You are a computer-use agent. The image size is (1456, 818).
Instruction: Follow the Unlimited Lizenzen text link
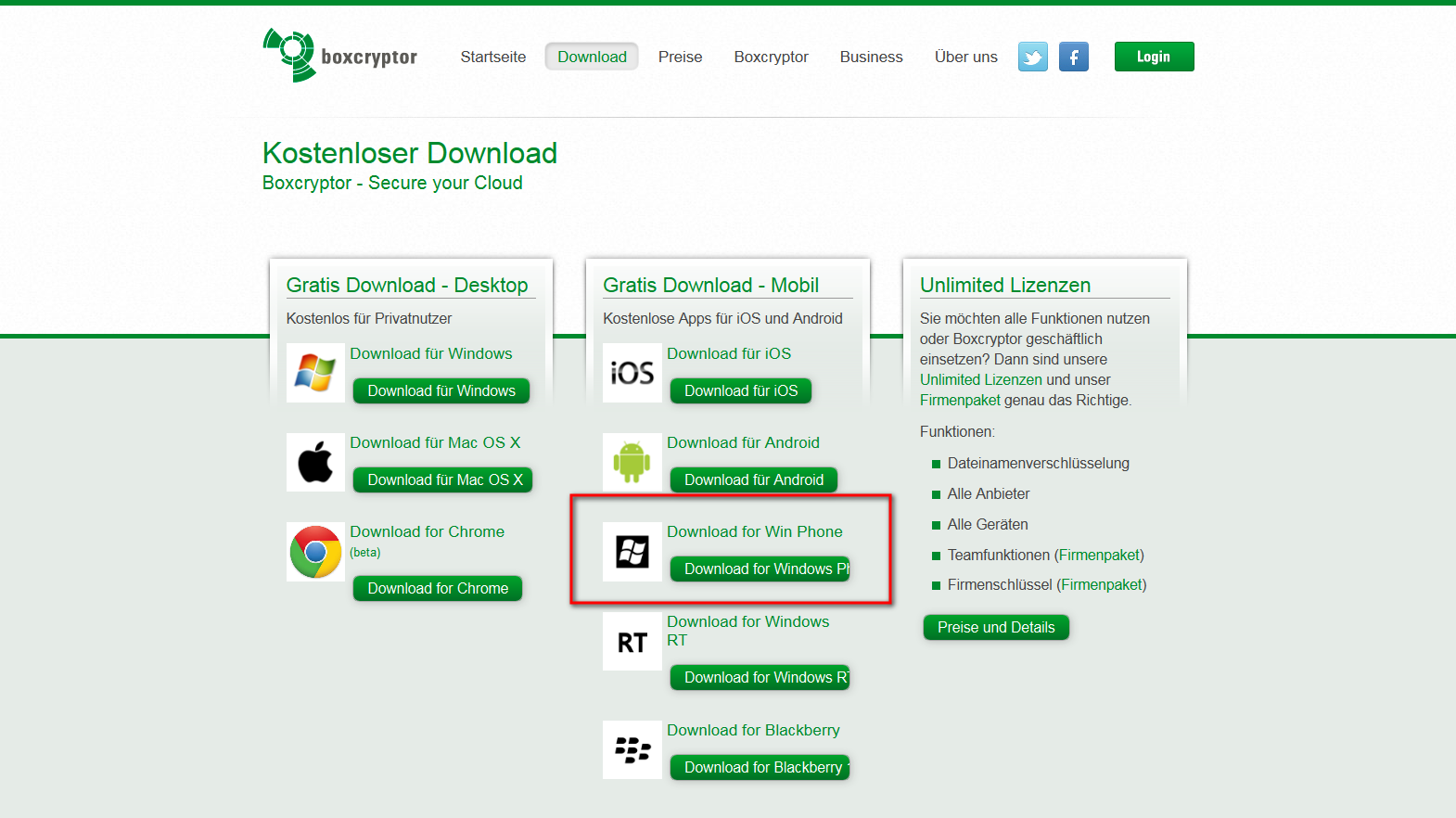click(x=980, y=379)
